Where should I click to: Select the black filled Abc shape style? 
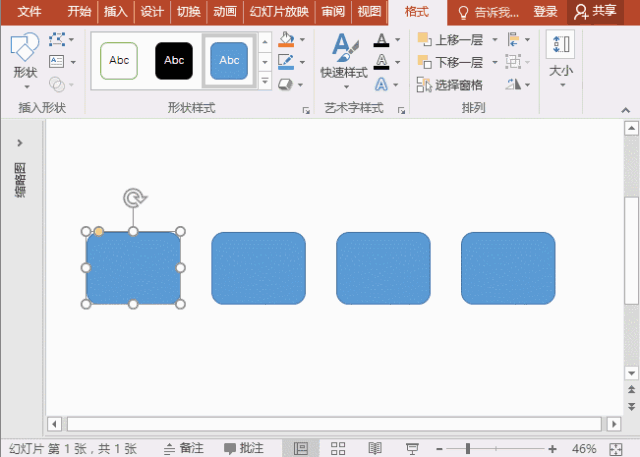pyautogui.click(x=174, y=61)
